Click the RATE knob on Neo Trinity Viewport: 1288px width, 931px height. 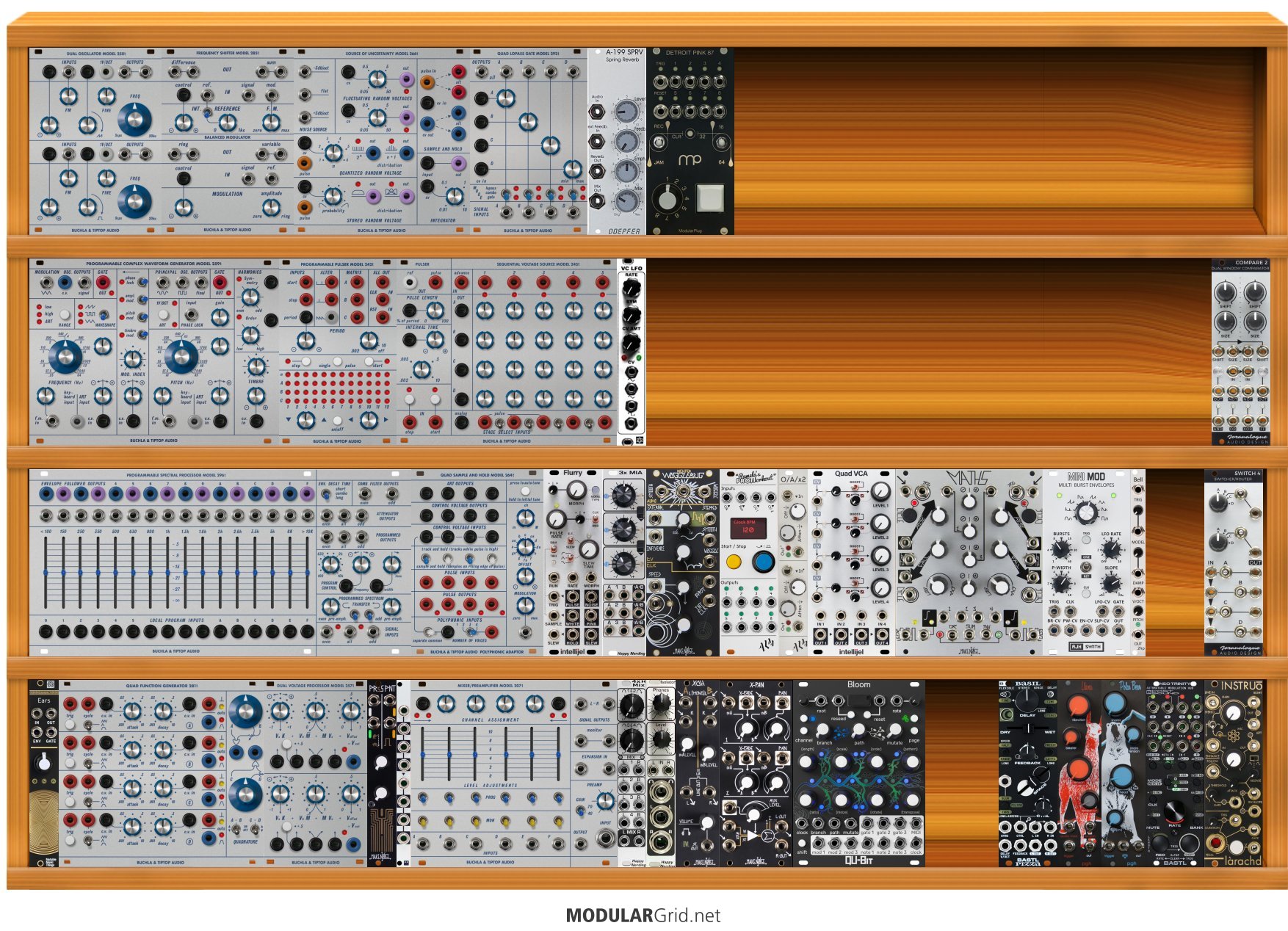tap(1174, 811)
